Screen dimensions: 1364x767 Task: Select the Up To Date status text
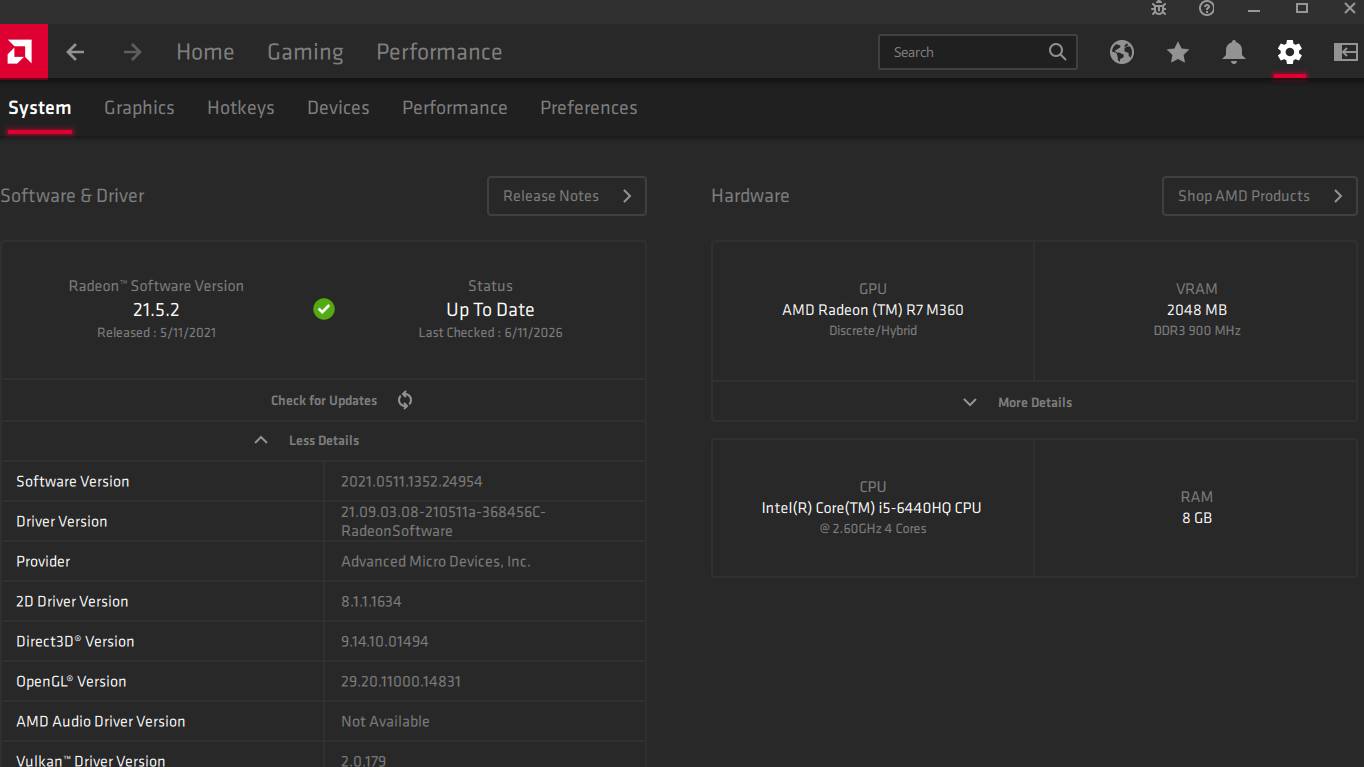(x=490, y=309)
